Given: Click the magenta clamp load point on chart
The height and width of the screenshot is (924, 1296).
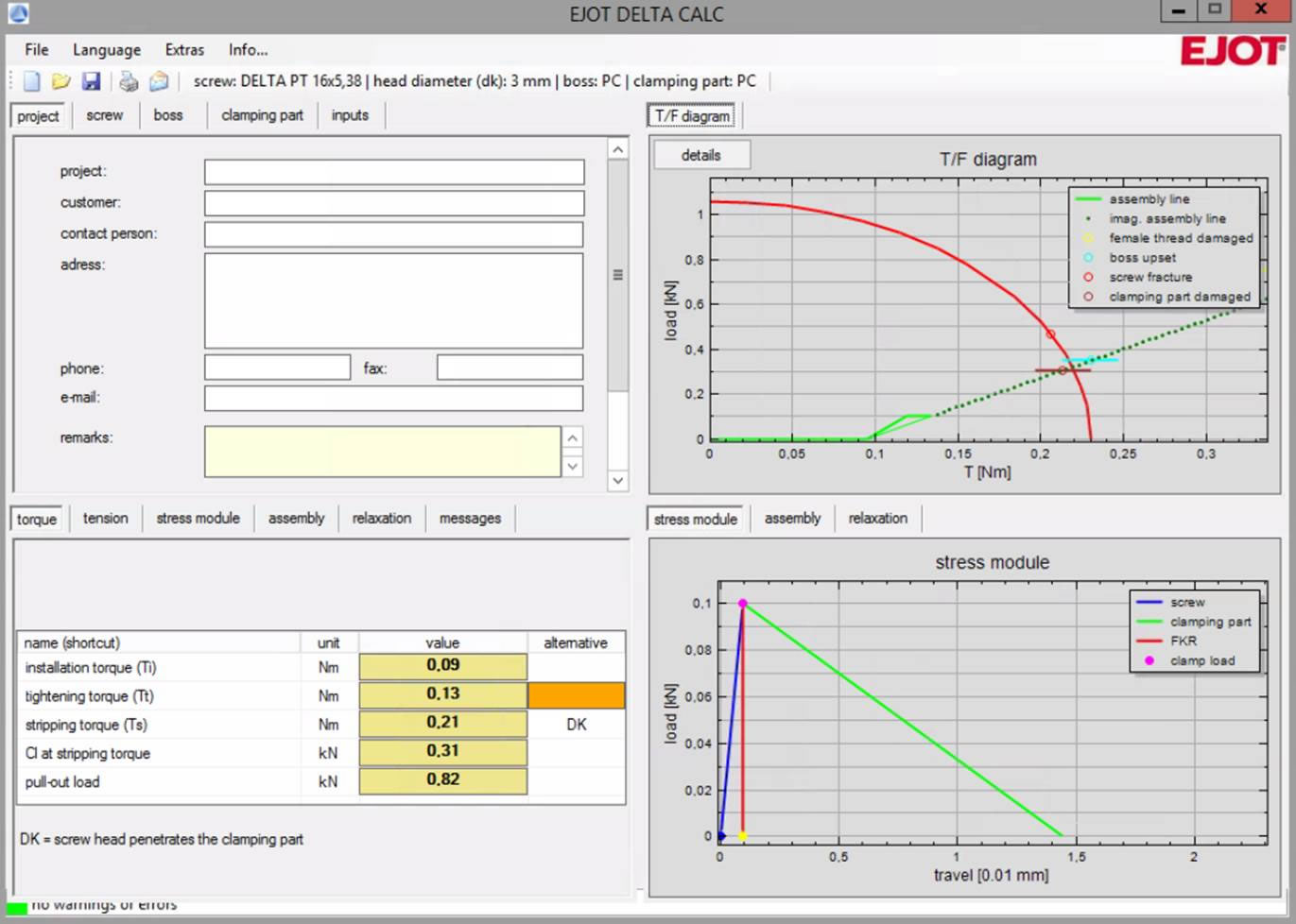Looking at the screenshot, I should (x=743, y=603).
